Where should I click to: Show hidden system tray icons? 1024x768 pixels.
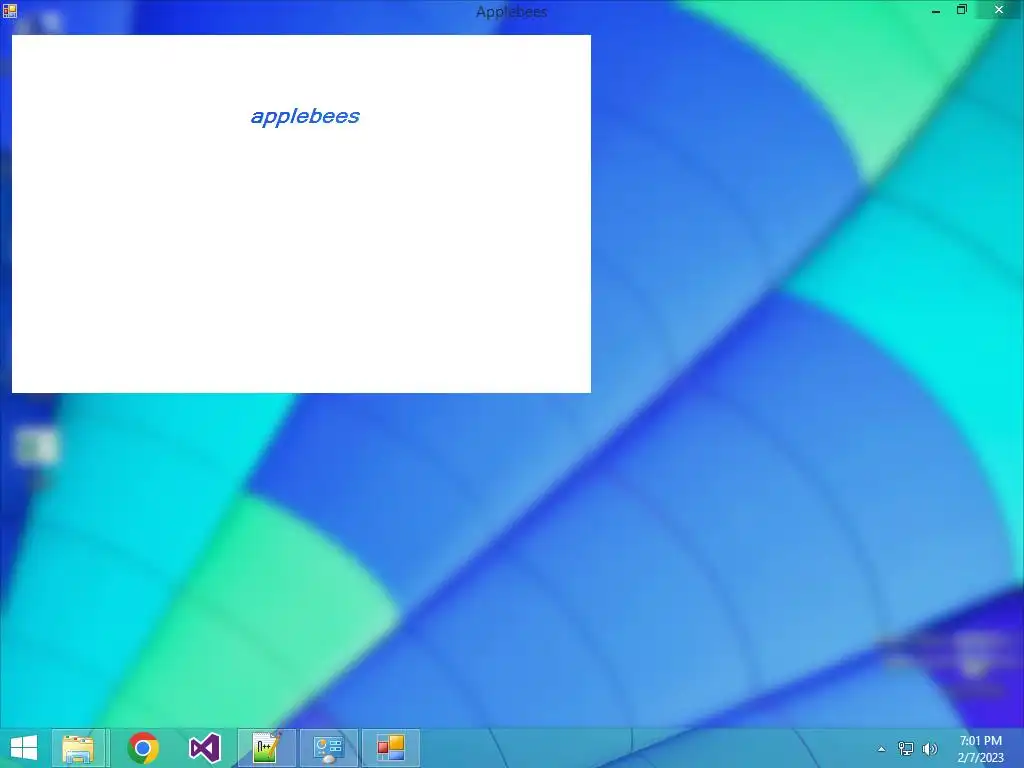point(882,749)
